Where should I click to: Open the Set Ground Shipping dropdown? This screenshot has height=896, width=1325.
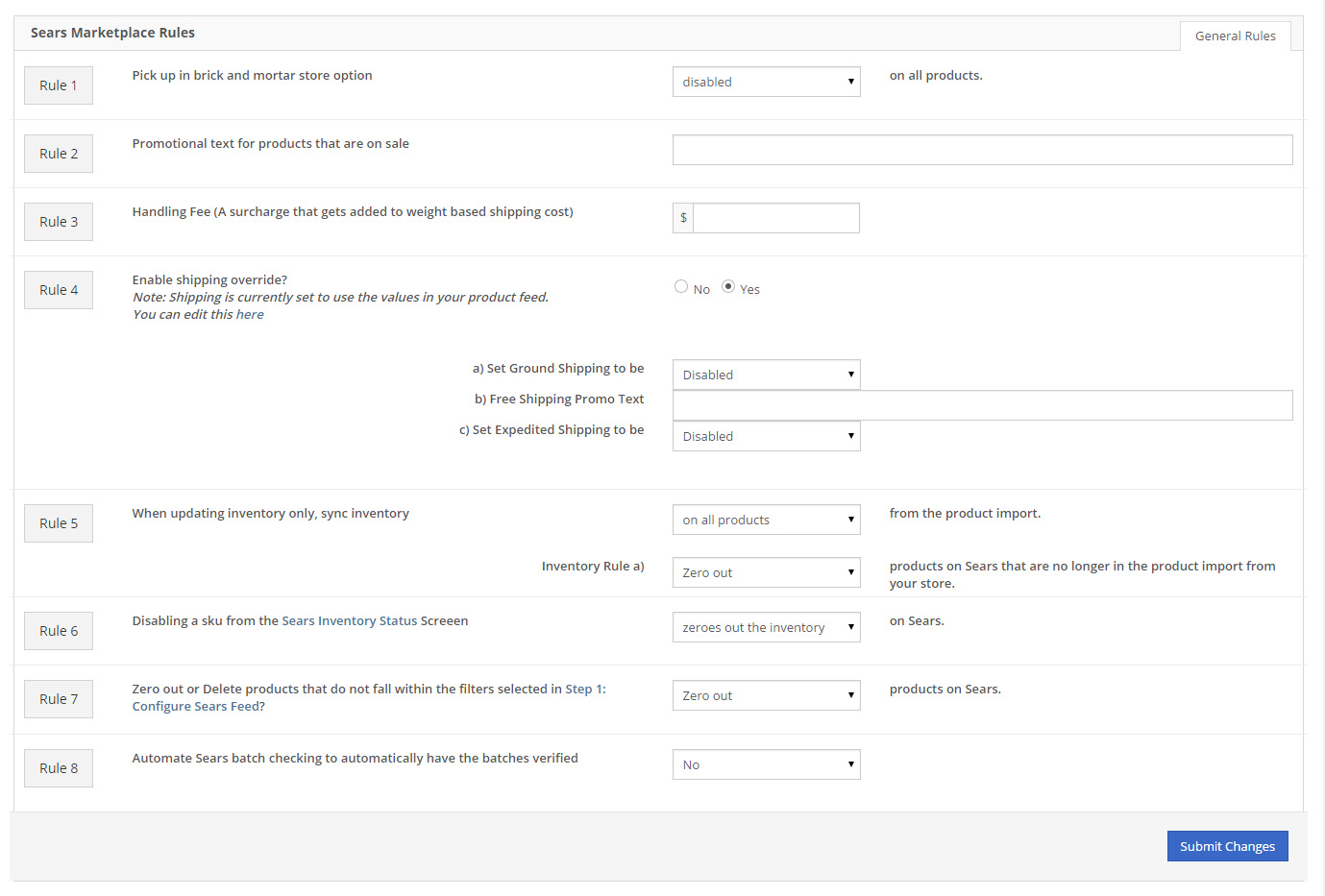coord(766,375)
